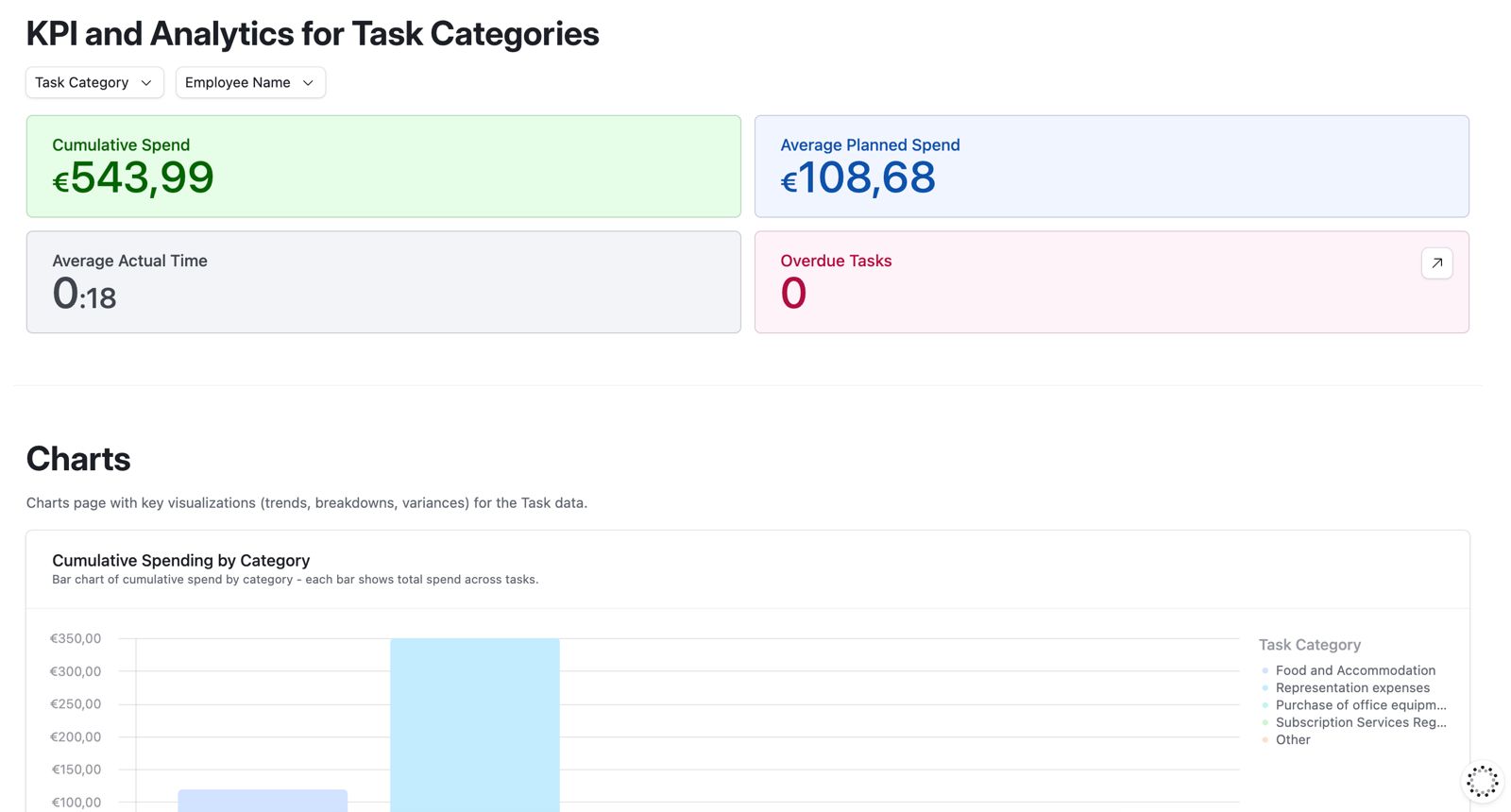
Task: Click the KPI and Analytics page title
Action: coord(313,34)
